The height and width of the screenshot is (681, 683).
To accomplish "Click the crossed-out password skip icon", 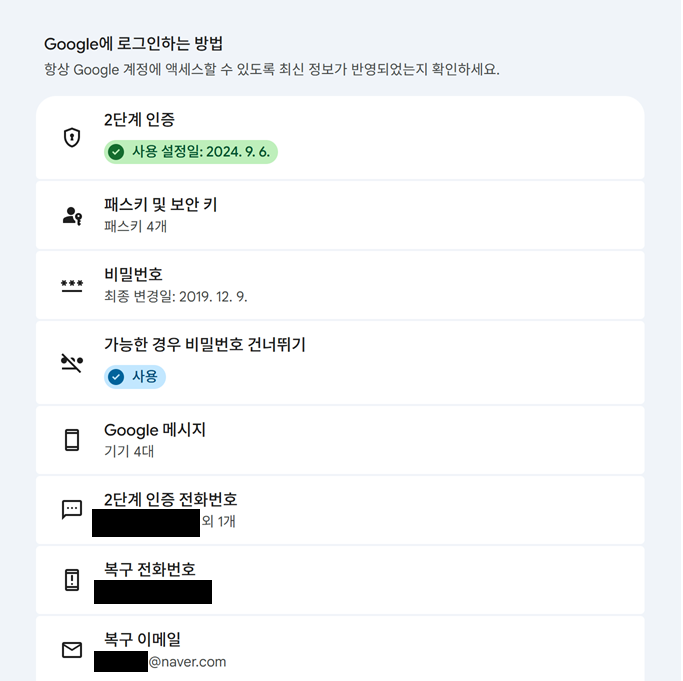I will (72, 363).
